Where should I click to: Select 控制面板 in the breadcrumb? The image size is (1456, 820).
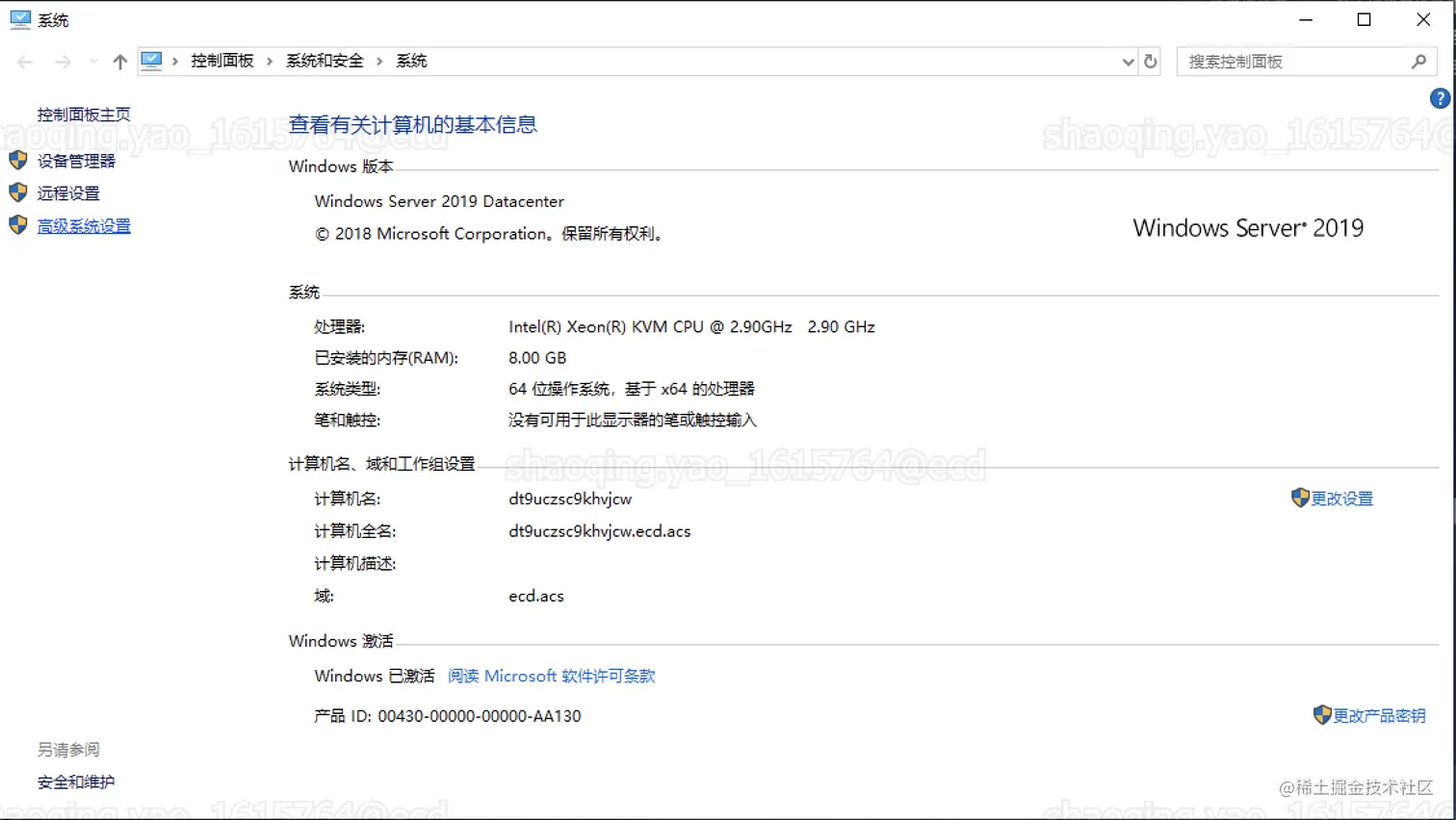pyautogui.click(x=222, y=61)
